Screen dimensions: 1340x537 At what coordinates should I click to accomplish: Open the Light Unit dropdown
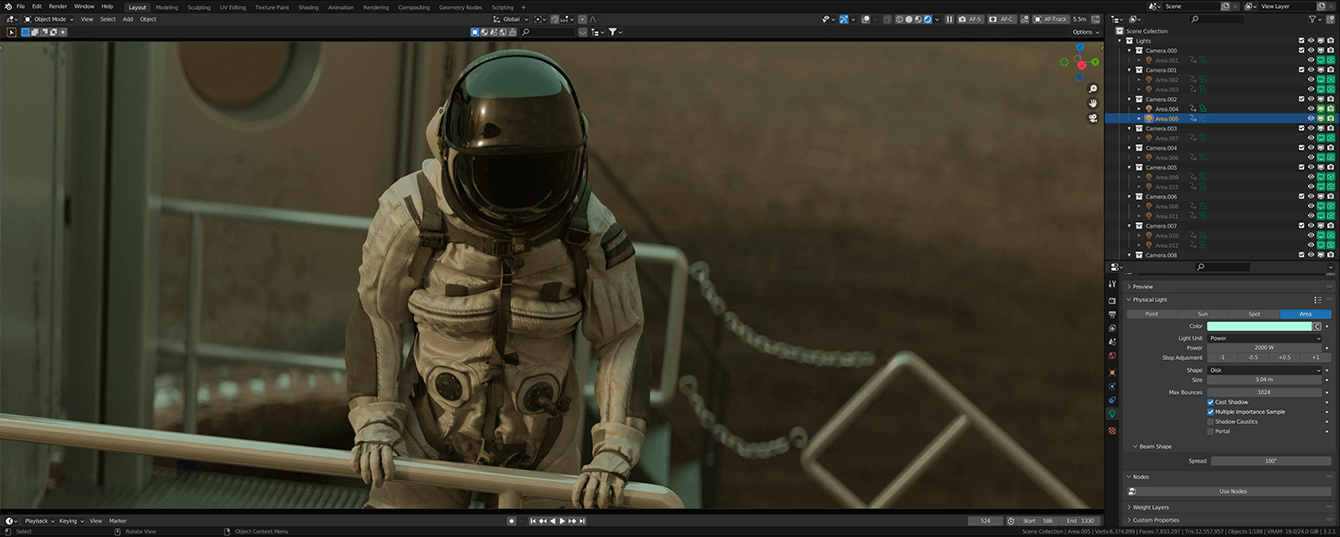coord(1264,338)
